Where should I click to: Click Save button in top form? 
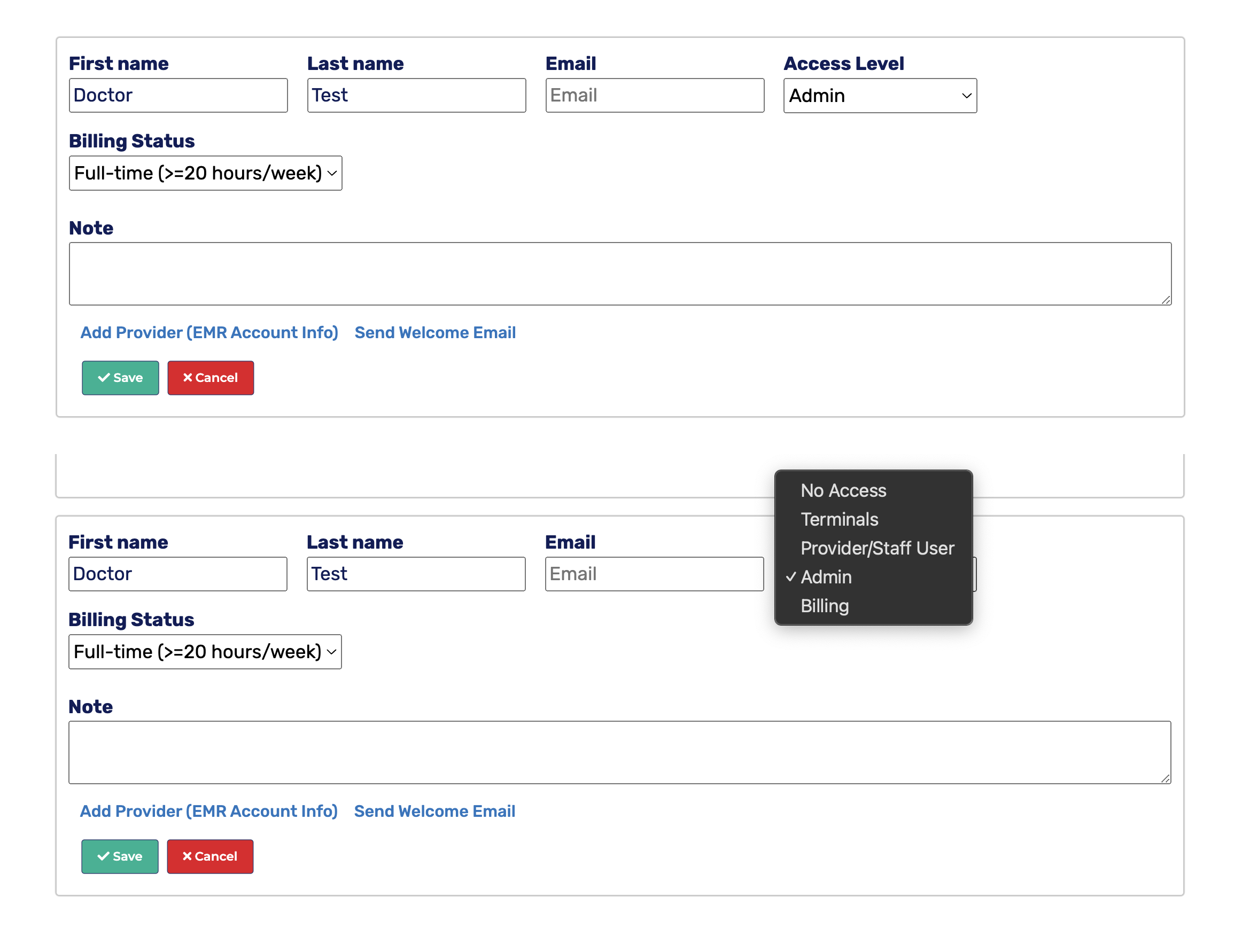pyautogui.click(x=120, y=378)
